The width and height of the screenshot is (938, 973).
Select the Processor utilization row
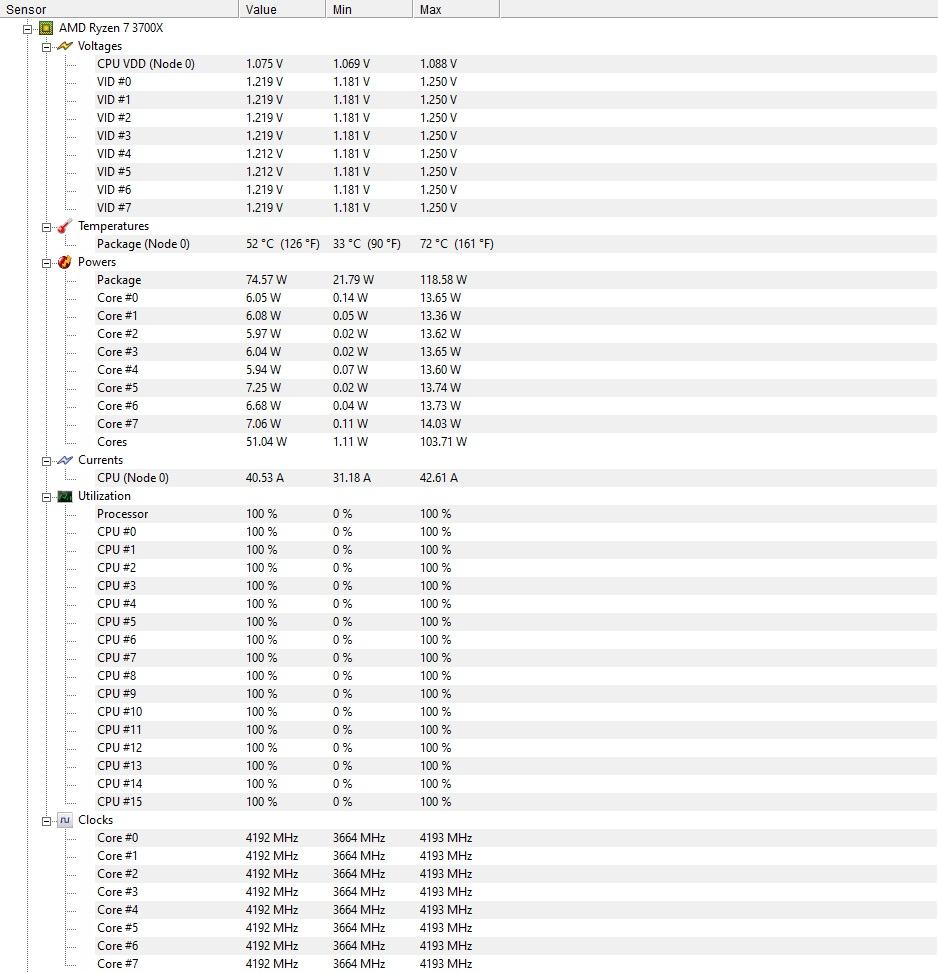tap(515, 514)
